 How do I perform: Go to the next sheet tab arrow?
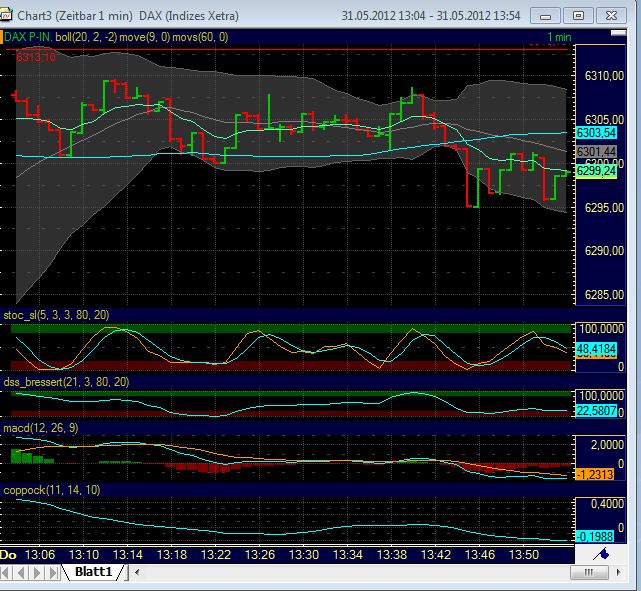click(x=37, y=572)
